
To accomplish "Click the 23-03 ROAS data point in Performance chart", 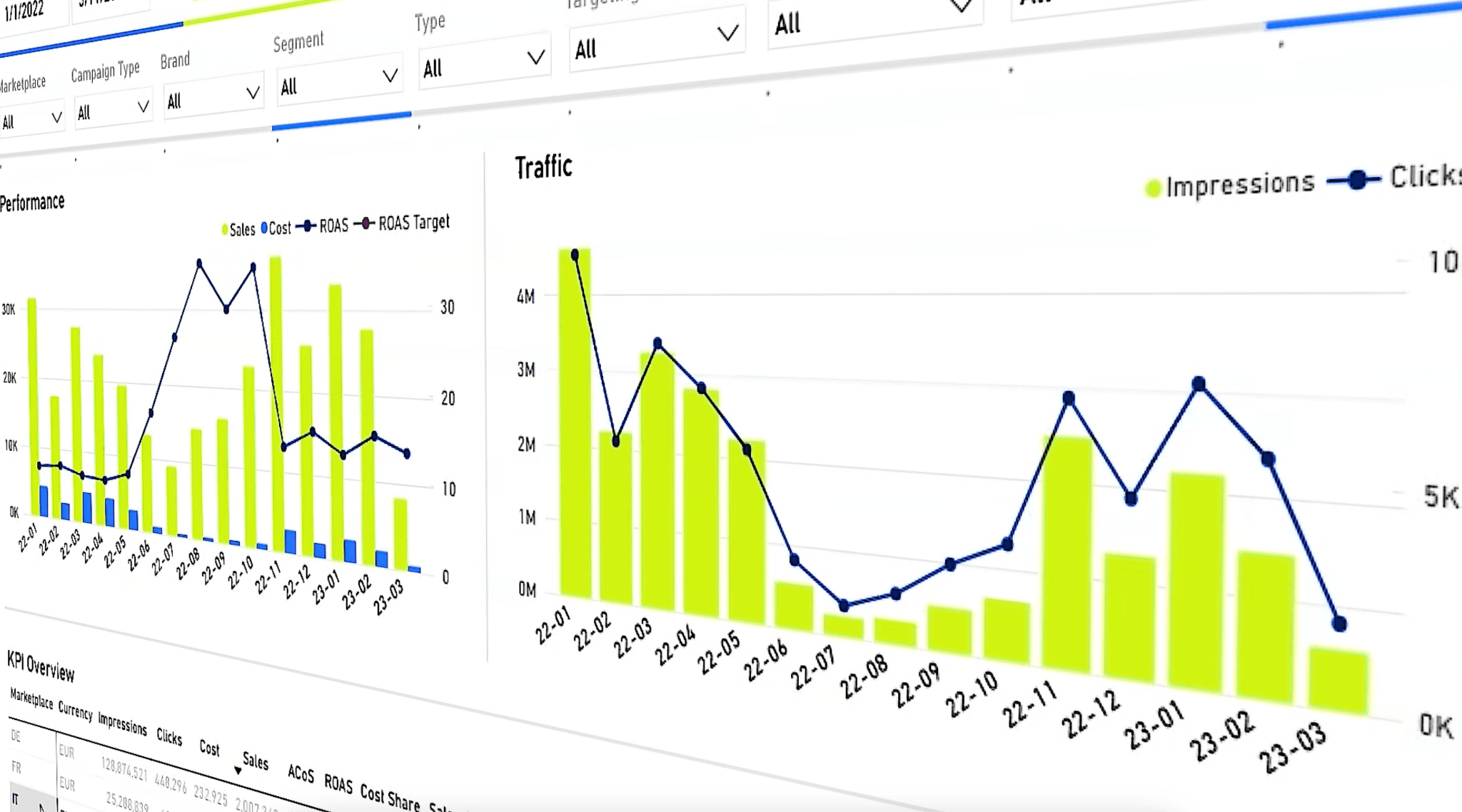I will 407,453.
